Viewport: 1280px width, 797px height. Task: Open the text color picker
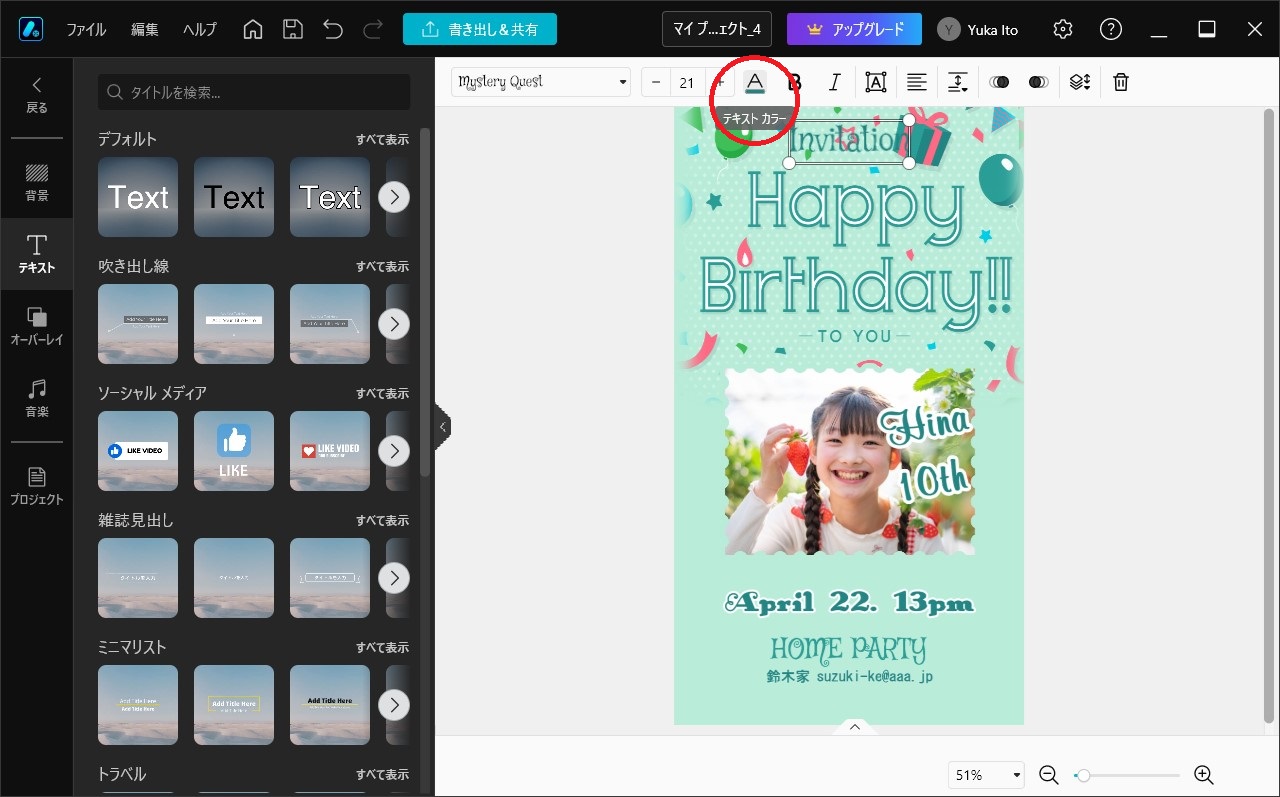pos(755,82)
